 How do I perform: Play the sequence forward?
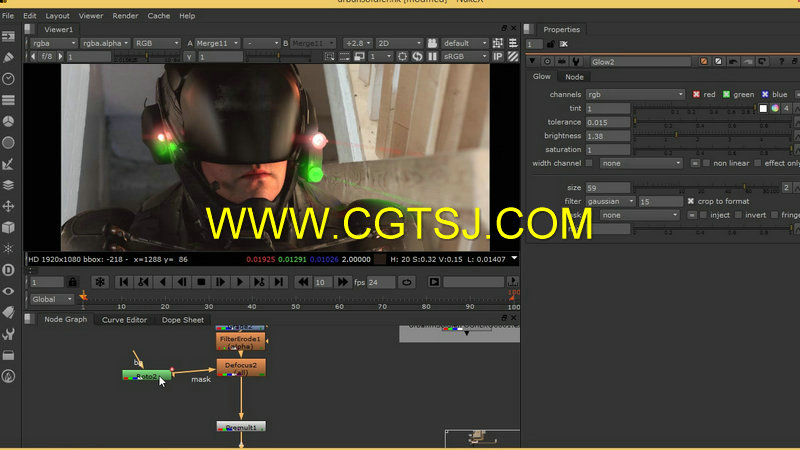[239, 282]
